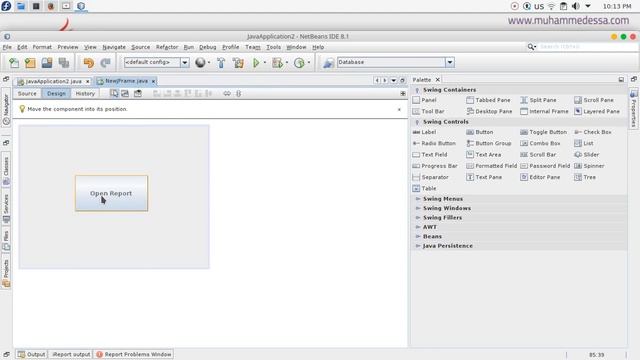The width and height of the screenshot is (640, 360).
Task: Expand the Swing Windows palette category
Action: click(x=418, y=208)
